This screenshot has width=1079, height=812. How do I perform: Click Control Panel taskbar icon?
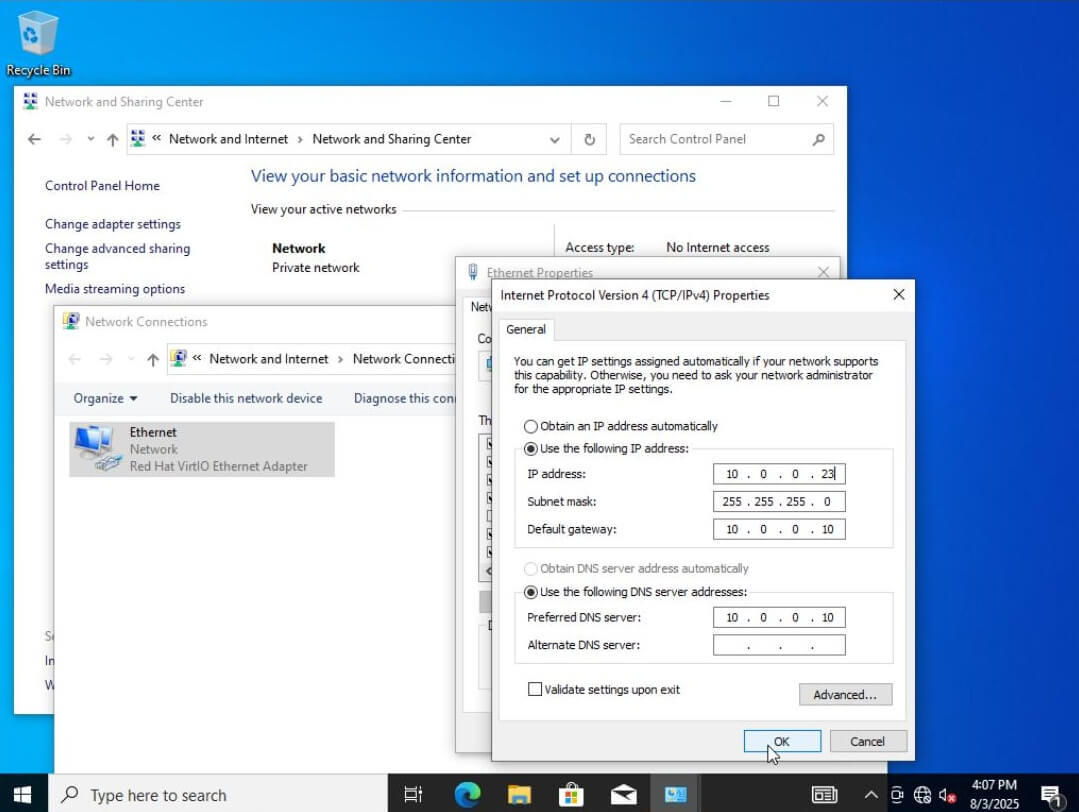point(675,795)
